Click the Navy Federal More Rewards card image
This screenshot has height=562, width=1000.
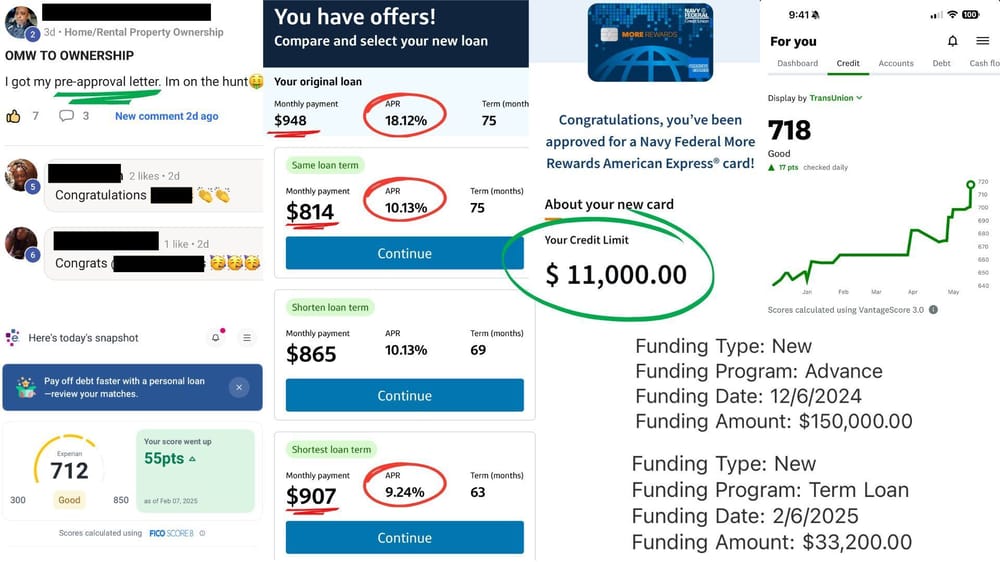[x=650, y=42]
